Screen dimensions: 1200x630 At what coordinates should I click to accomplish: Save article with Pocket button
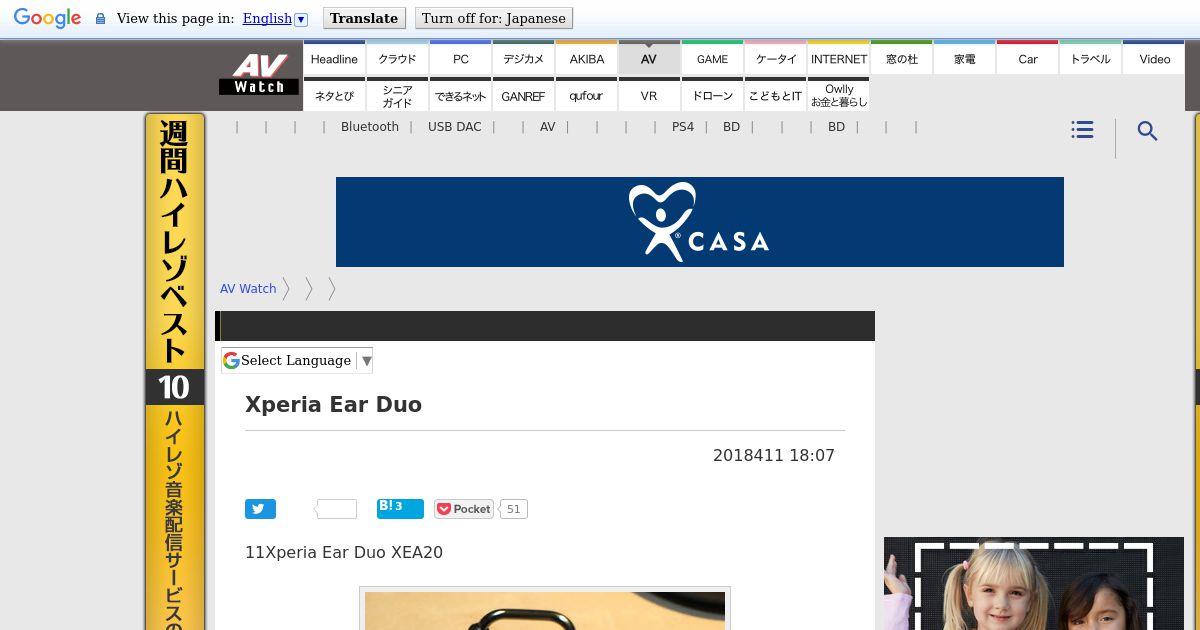[464, 509]
